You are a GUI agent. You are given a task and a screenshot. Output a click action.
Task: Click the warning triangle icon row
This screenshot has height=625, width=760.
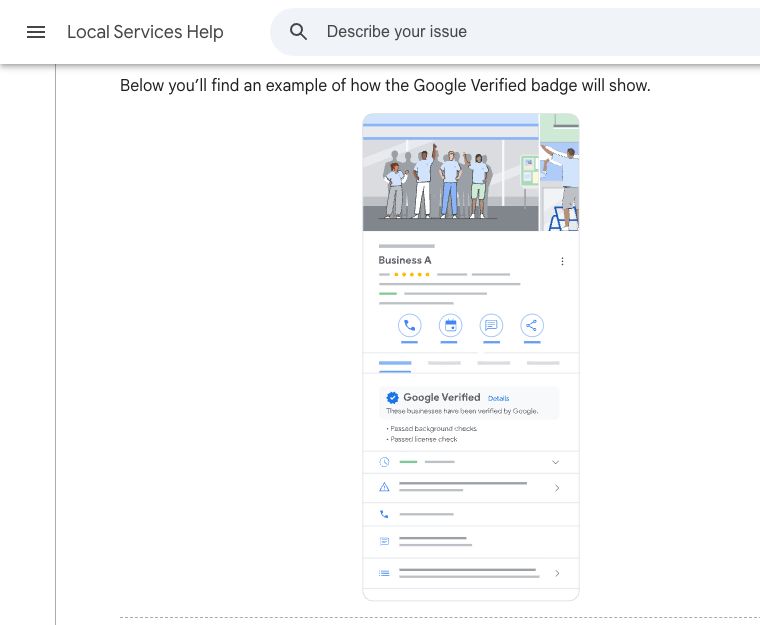(x=471, y=488)
